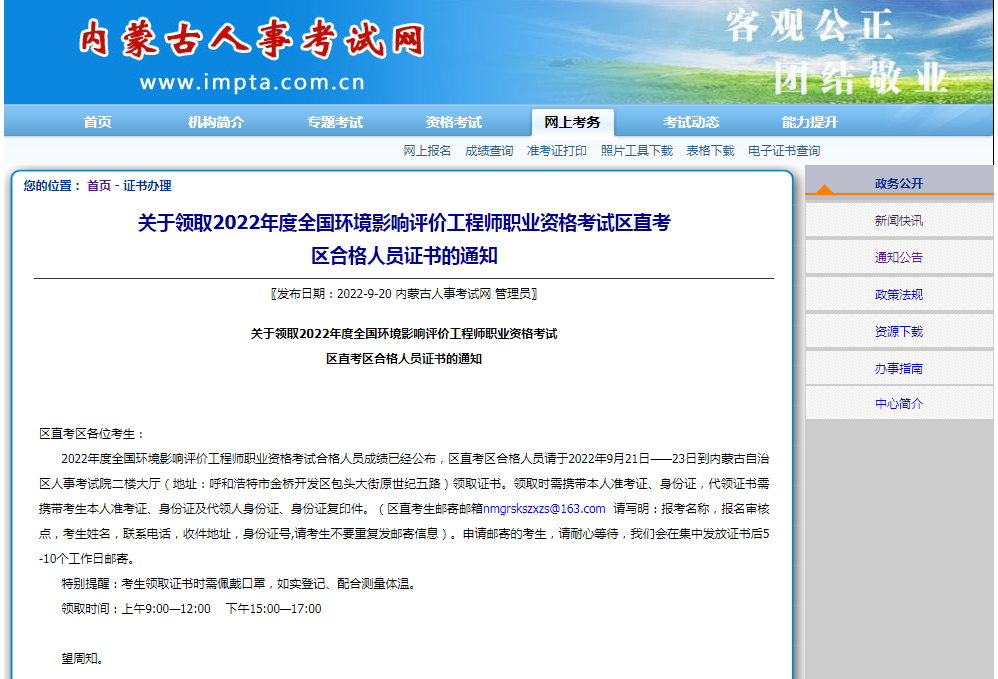This screenshot has width=998, height=679.
Task: Click the 照片工具下载 link
Action: (637, 151)
